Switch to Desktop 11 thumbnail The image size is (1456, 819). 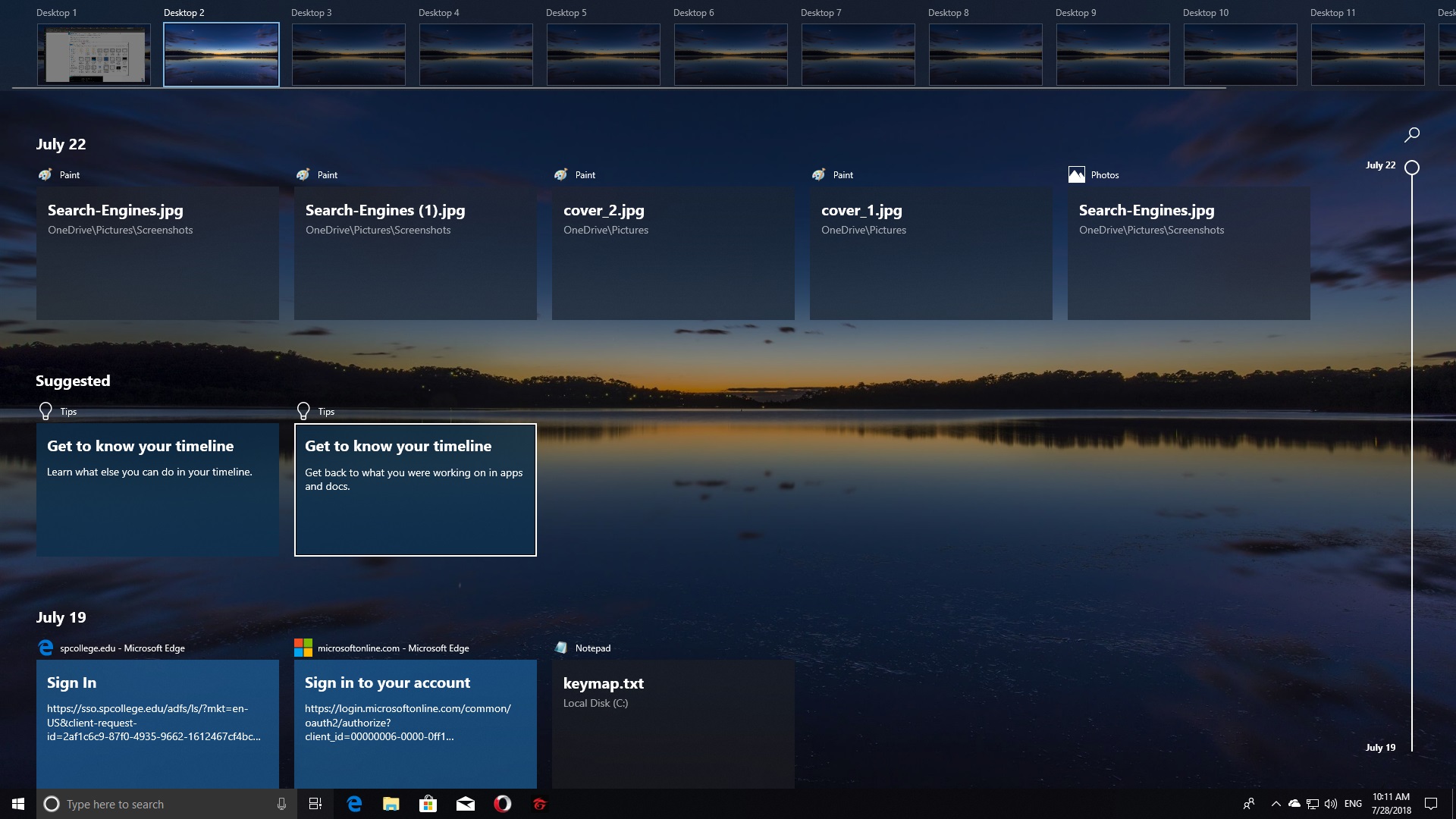pyautogui.click(x=1368, y=54)
